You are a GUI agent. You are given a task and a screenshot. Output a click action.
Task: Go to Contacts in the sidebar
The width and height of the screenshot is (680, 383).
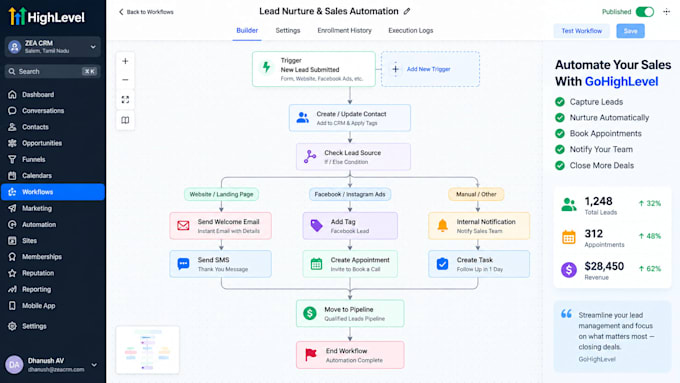[52, 127]
